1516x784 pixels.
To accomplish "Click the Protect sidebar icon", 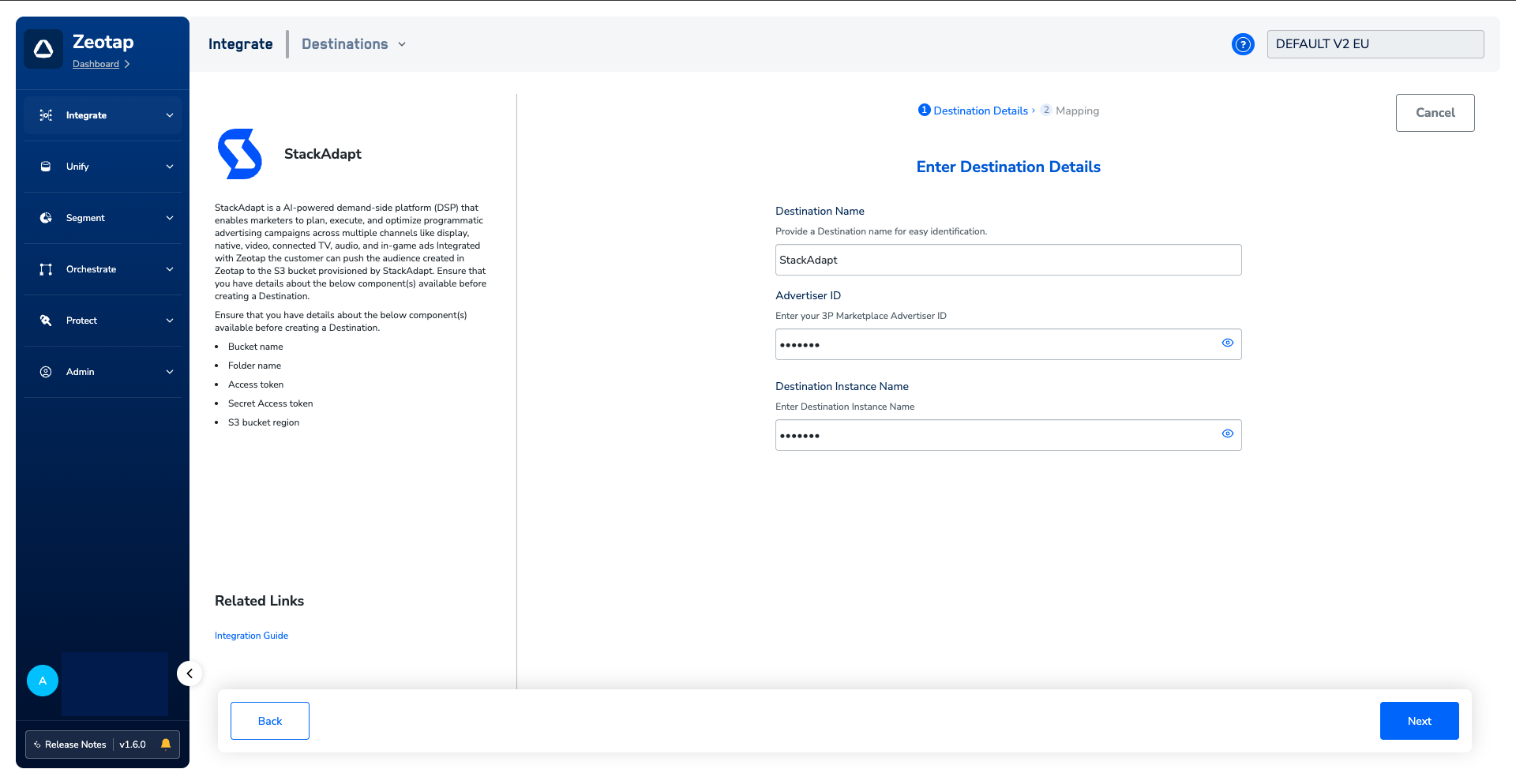I will click(46, 321).
